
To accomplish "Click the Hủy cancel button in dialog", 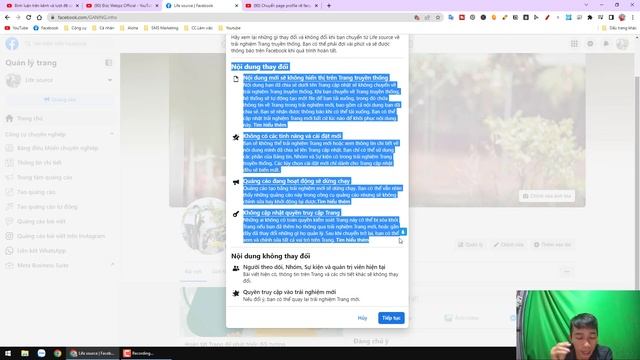I will point(362,318).
